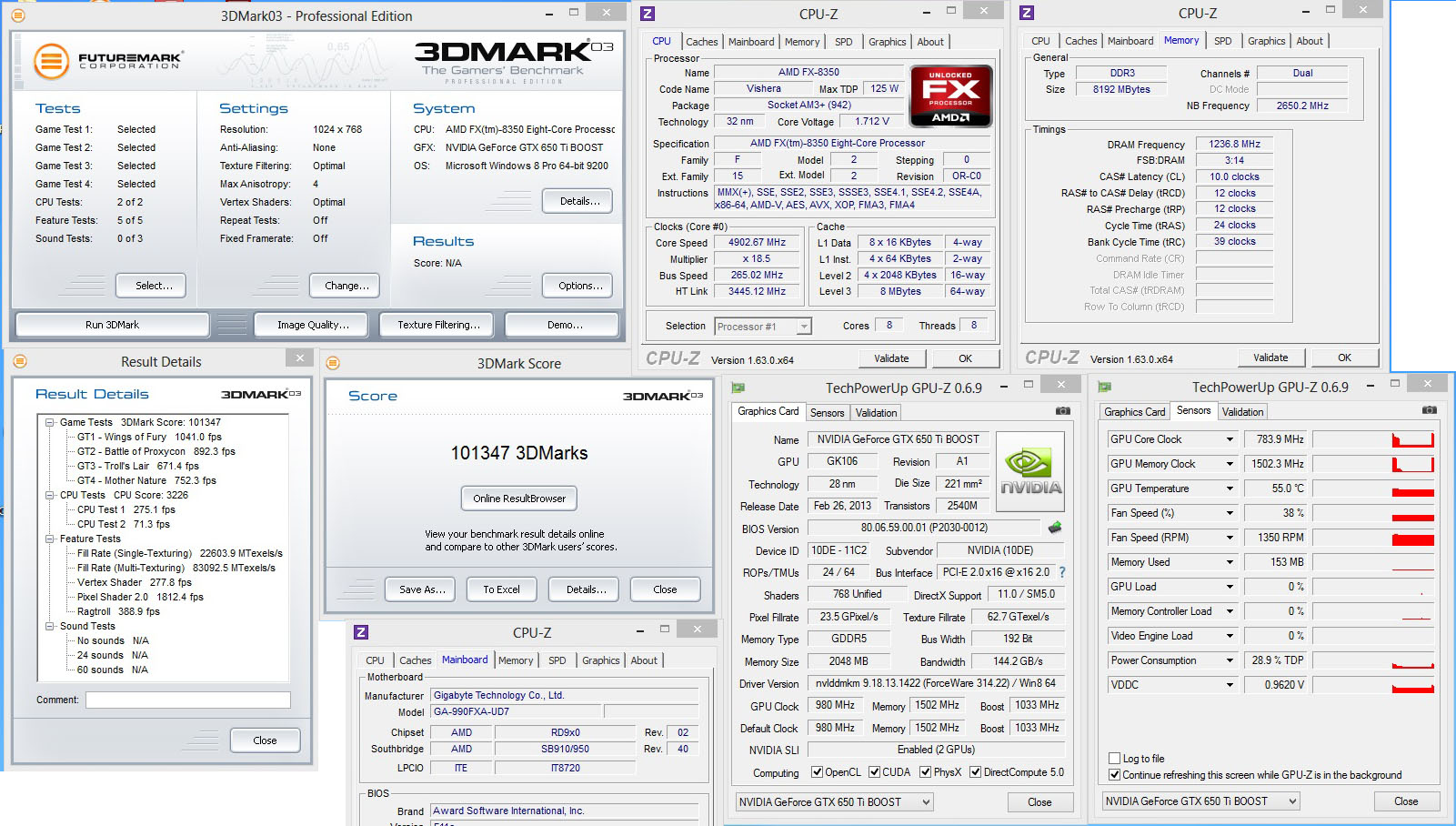Click Details... in 3DMark Score window

pyautogui.click(x=584, y=589)
